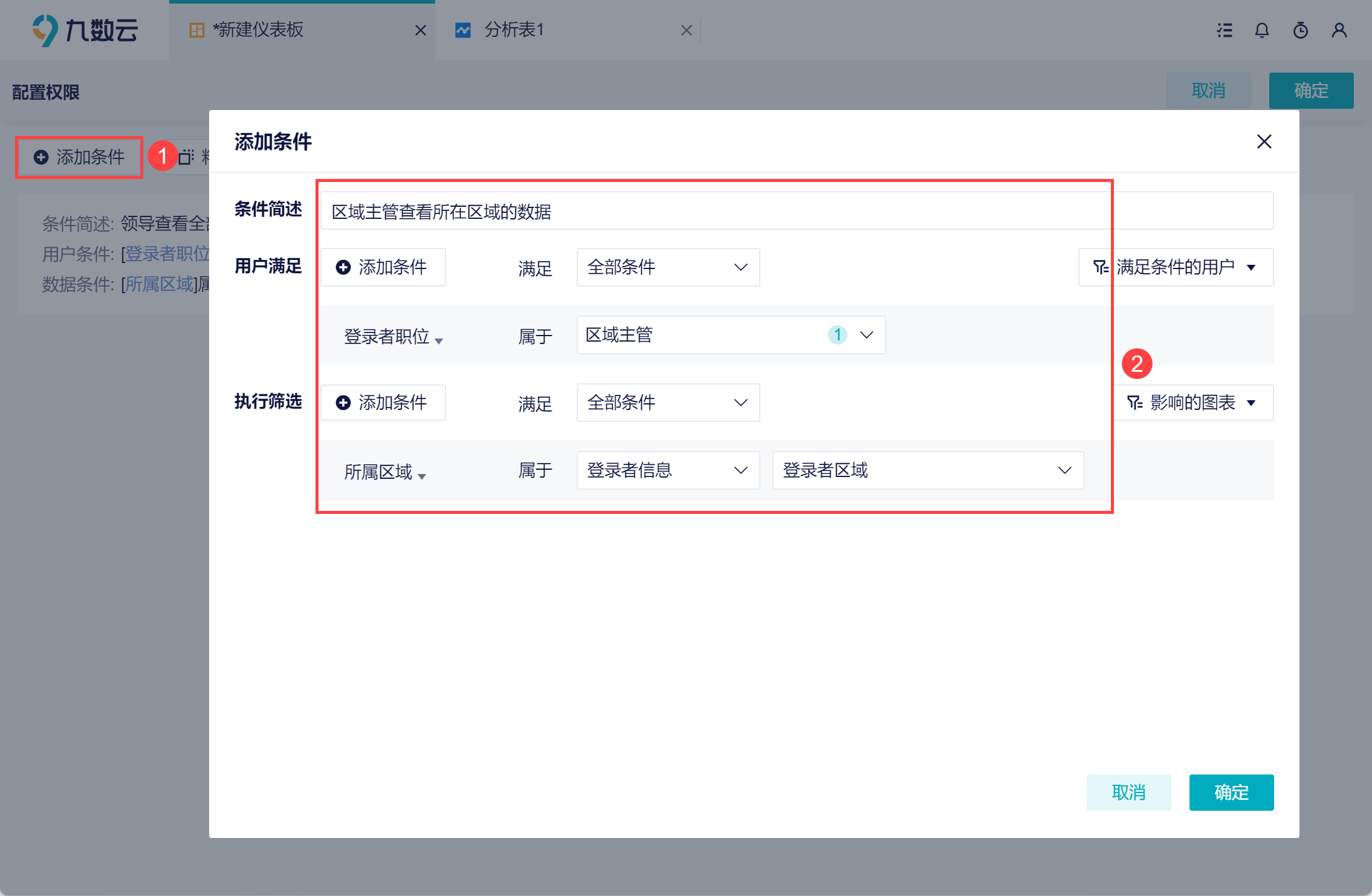The width and height of the screenshot is (1372, 896).
Task: Close the 添加条件 dialog with X
Action: tap(1264, 141)
